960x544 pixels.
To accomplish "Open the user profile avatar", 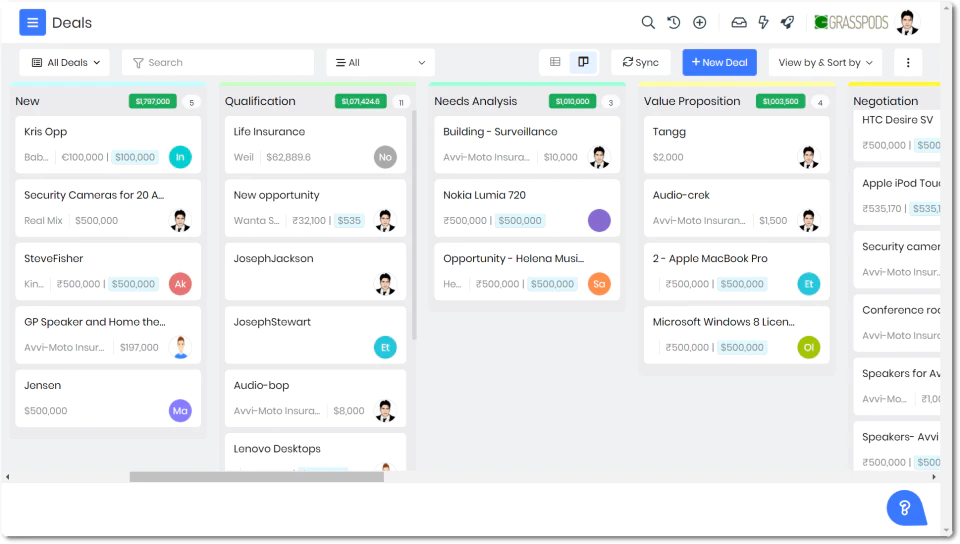I will [x=907, y=23].
